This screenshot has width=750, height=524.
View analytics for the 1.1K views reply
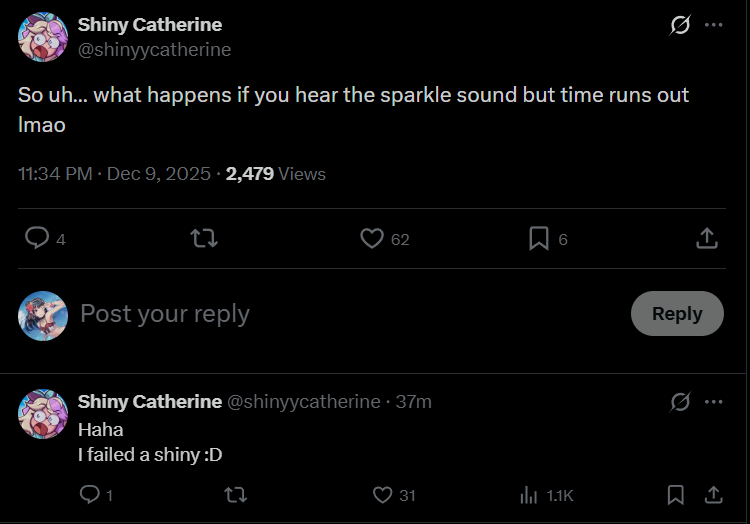(529, 494)
